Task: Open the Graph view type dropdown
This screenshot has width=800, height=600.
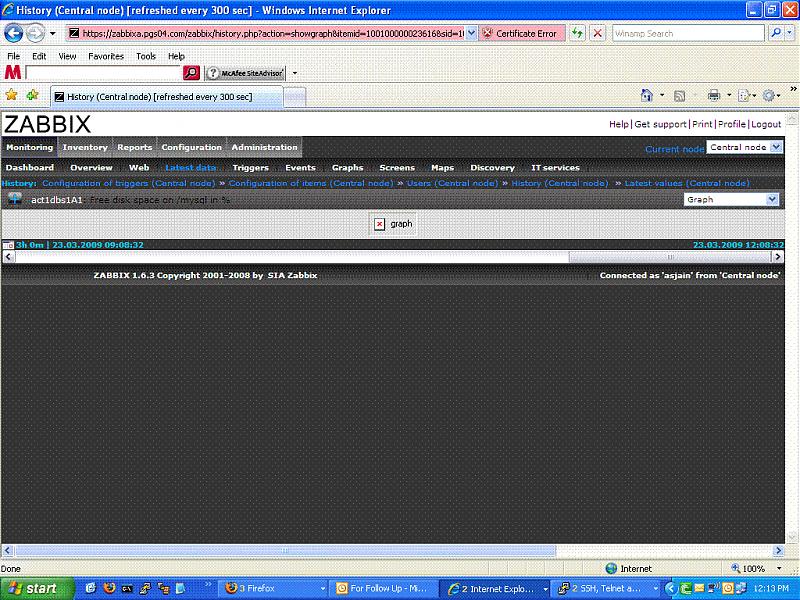Action: 731,199
